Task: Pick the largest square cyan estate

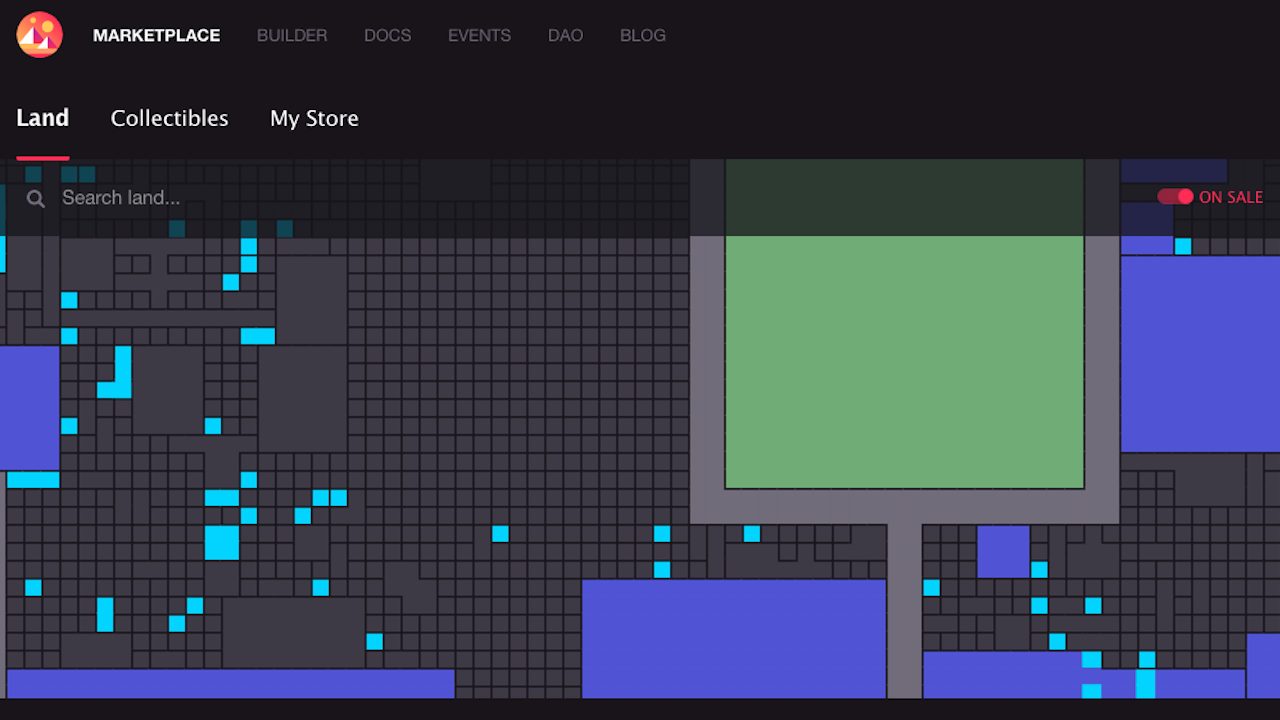Action: [x=222, y=542]
